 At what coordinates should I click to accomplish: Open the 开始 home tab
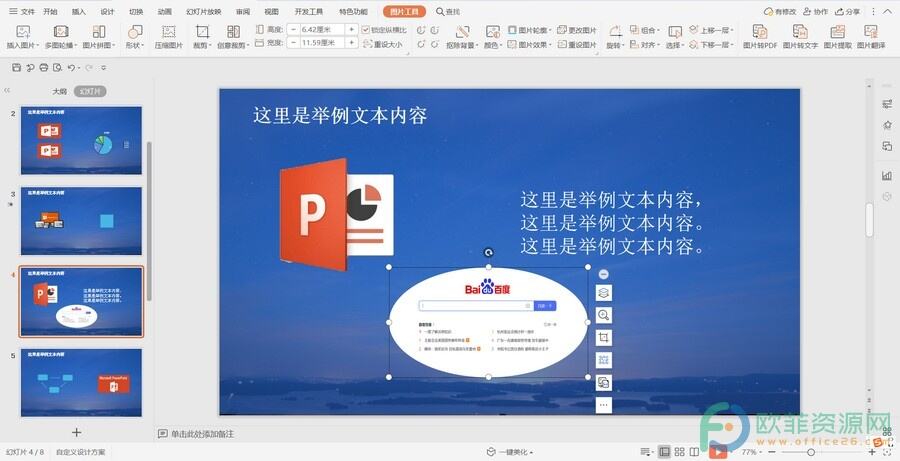click(50, 11)
